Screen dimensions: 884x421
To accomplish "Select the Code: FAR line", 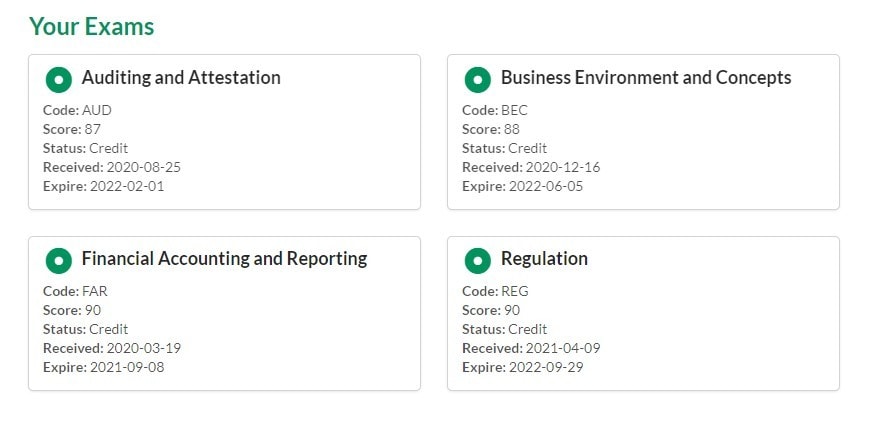I will tap(75, 291).
